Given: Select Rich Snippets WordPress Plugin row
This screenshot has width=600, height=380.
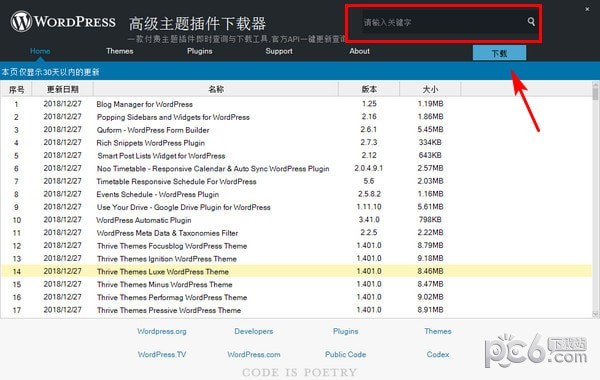Looking at the screenshot, I should (x=297, y=143).
